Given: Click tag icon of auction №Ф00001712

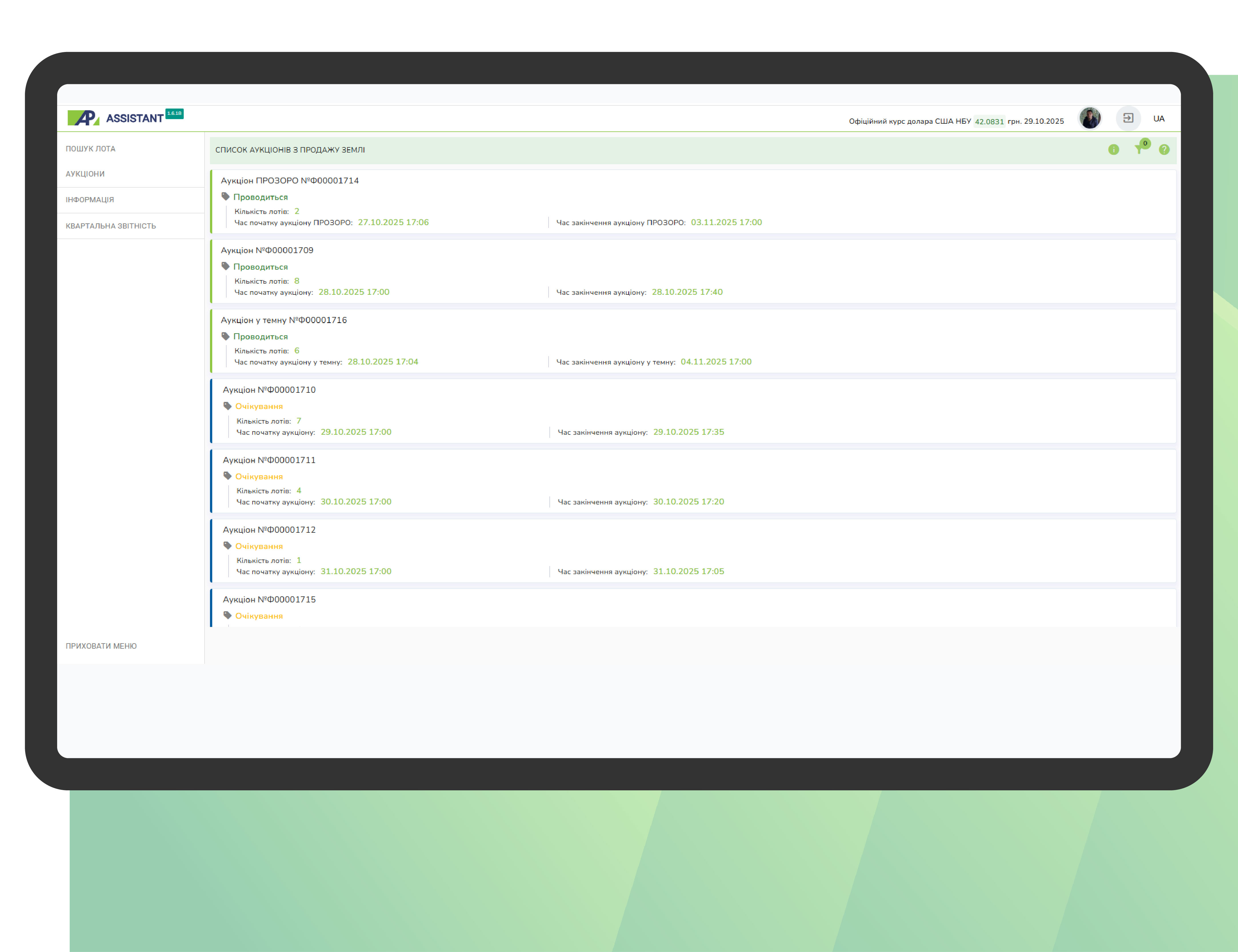Looking at the screenshot, I should [x=227, y=546].
